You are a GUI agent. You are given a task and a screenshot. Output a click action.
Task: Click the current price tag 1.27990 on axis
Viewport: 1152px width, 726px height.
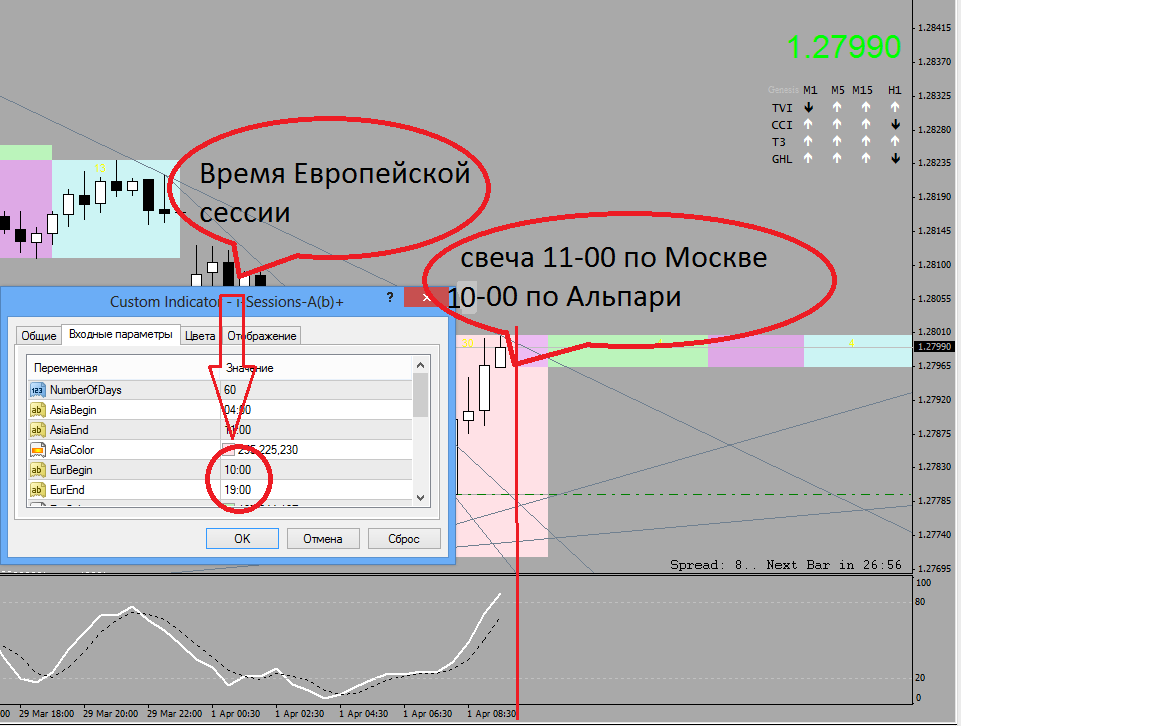(x=933, y=346)
